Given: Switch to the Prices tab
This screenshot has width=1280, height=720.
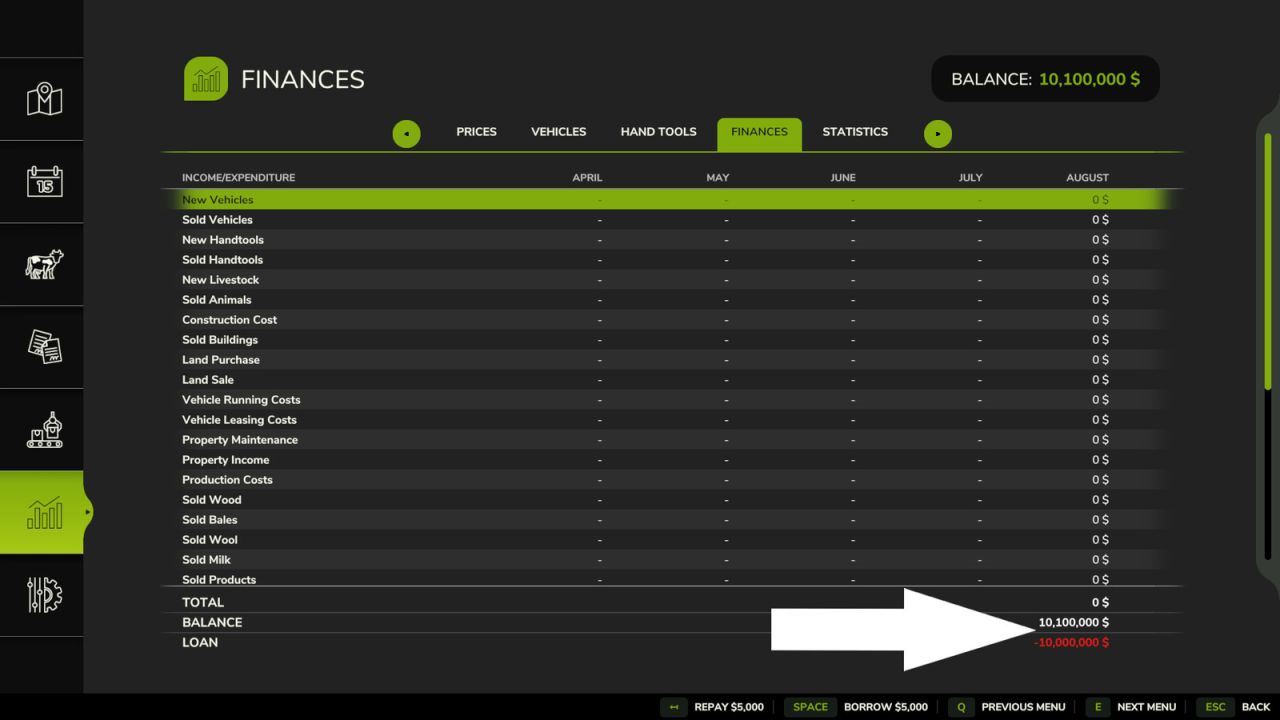Looking at the screenshot, I should 476,132.
